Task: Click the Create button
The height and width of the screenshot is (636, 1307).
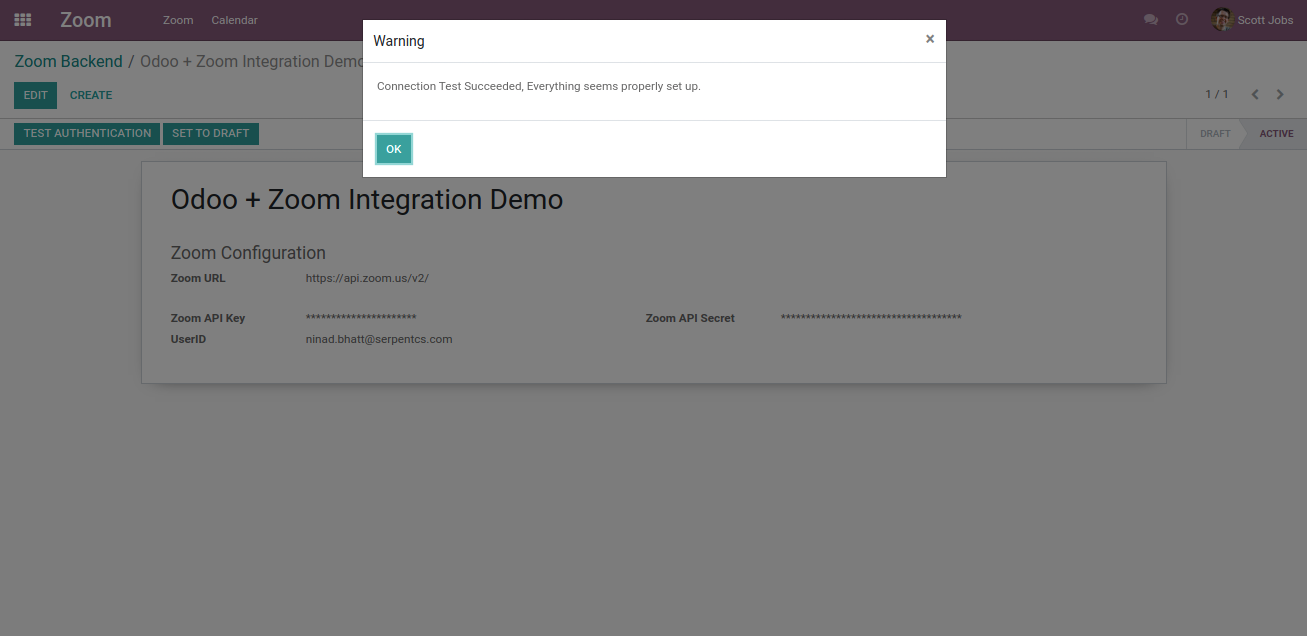Action: pos(91,95)
